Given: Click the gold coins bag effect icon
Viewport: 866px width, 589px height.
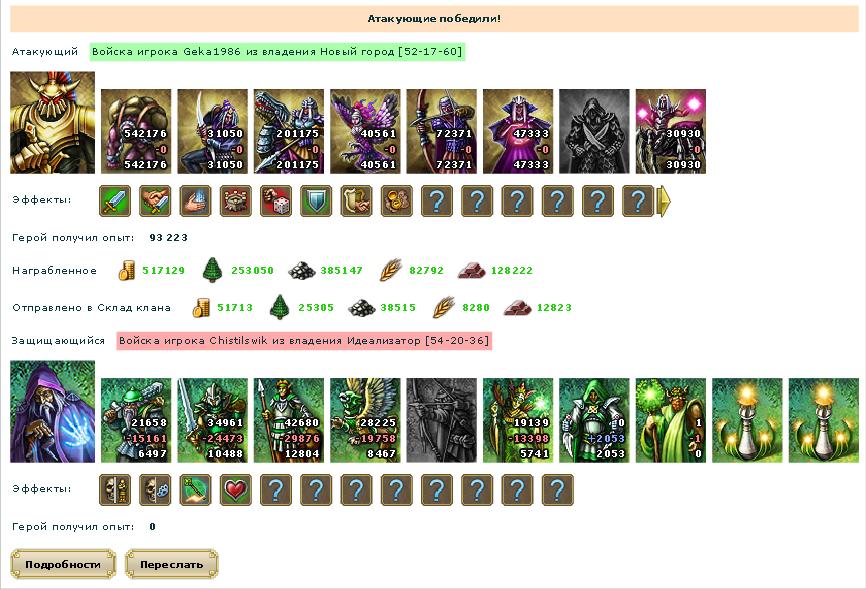Looking at the screenshot, I should coord(397,201).
